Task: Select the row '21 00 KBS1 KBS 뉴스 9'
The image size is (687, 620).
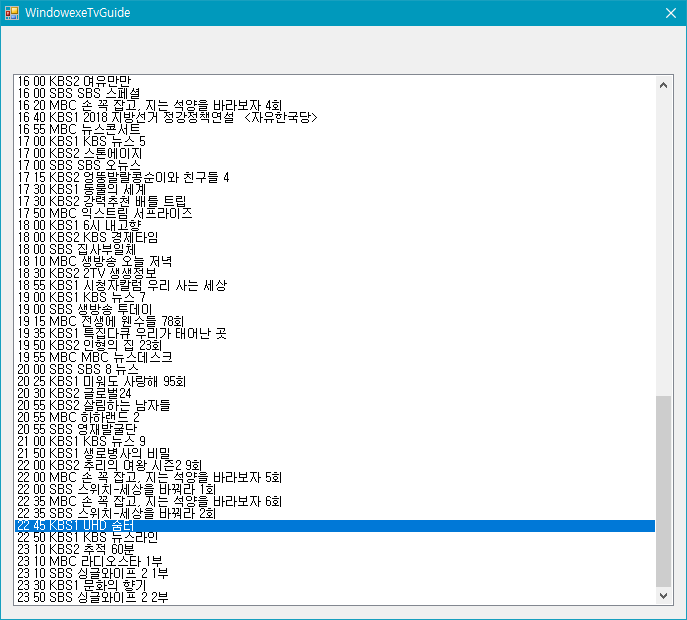Action: [x=335, y=442]
